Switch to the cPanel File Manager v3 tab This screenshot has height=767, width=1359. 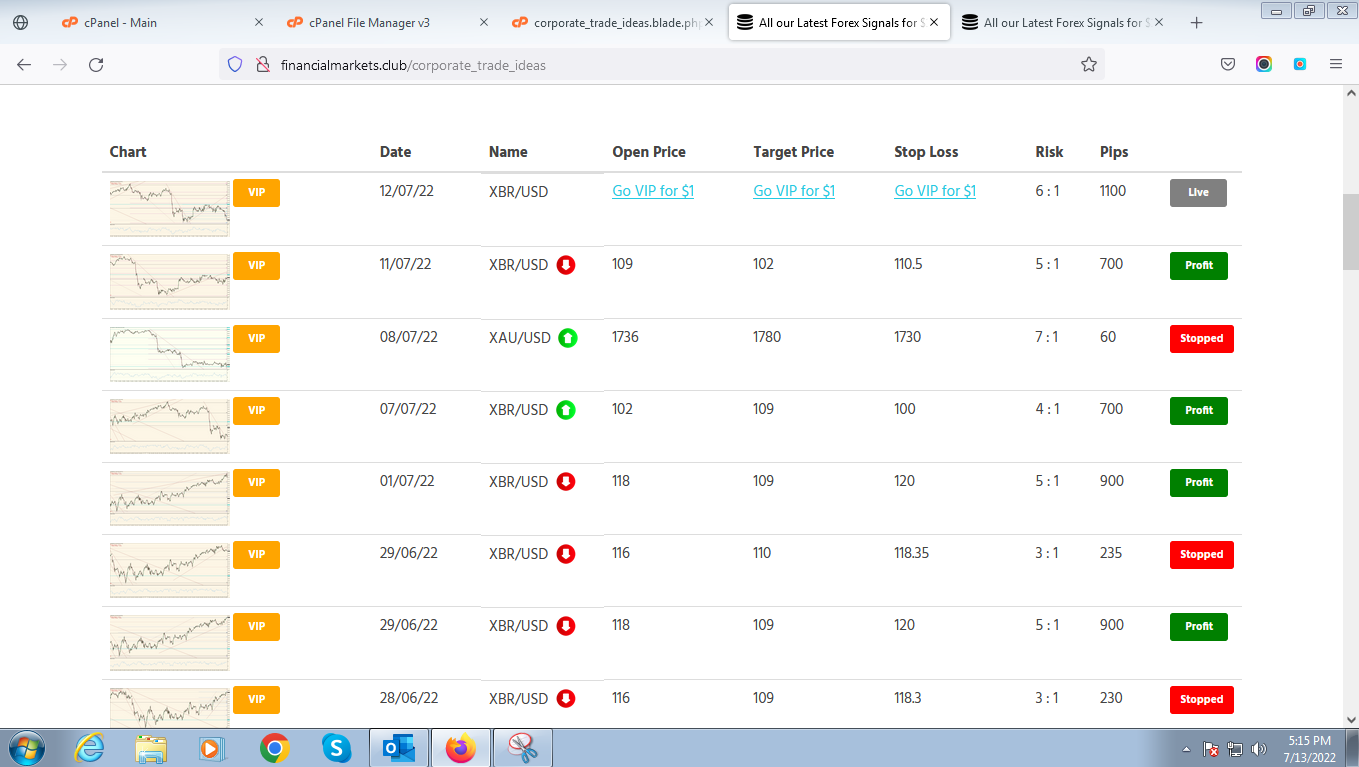point(370,23)
